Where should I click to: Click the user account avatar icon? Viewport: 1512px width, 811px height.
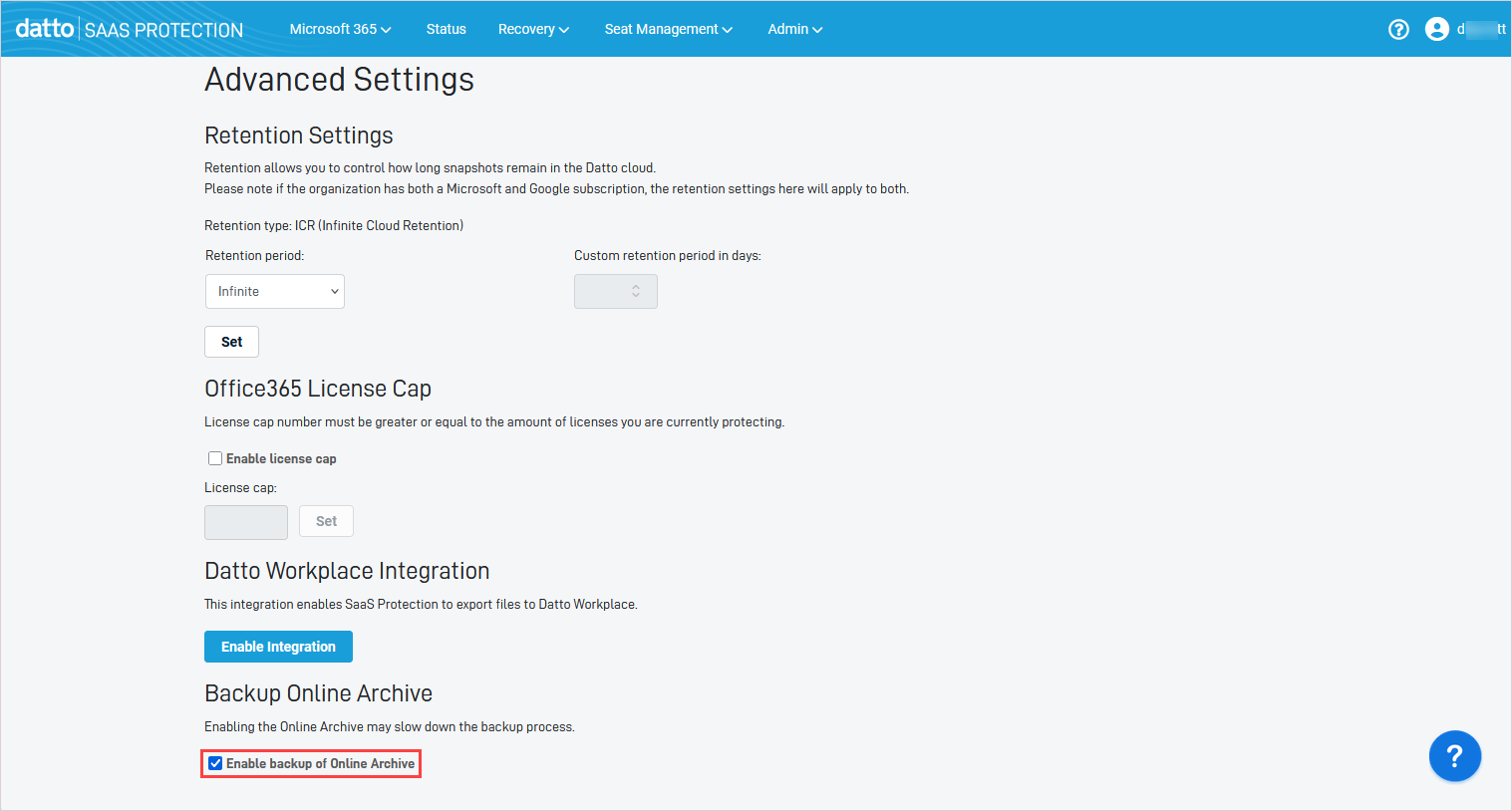coord(1436,29)
